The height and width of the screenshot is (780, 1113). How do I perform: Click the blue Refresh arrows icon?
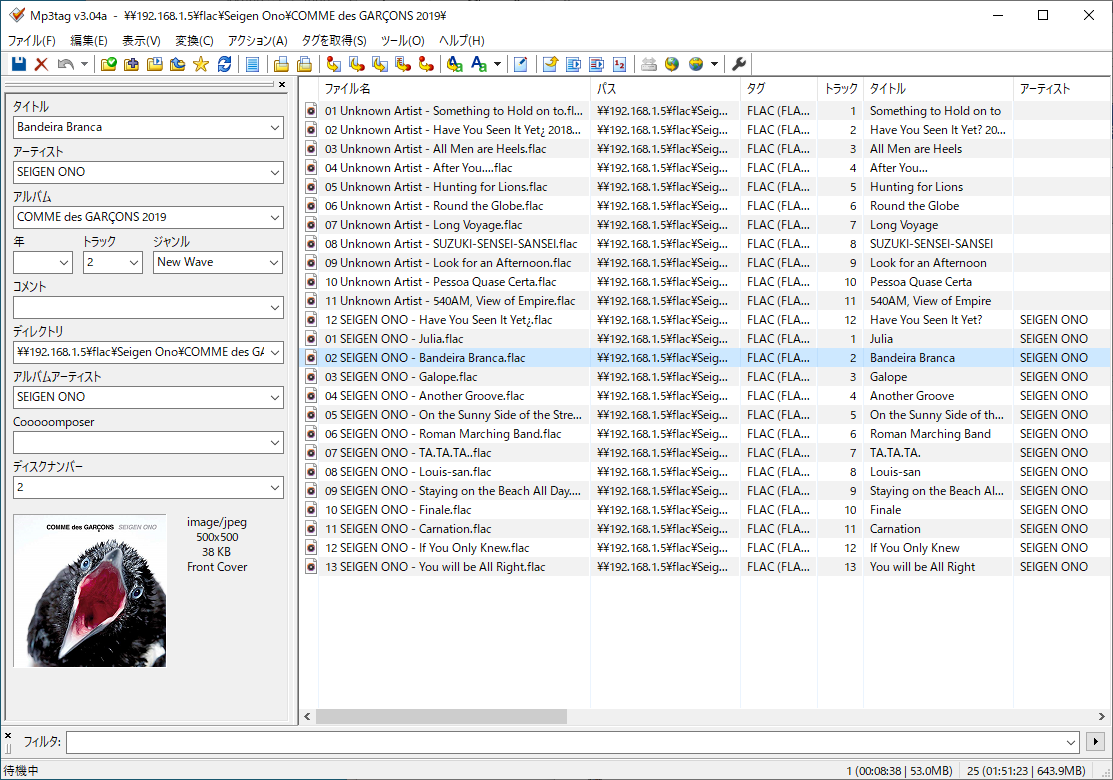224,64
